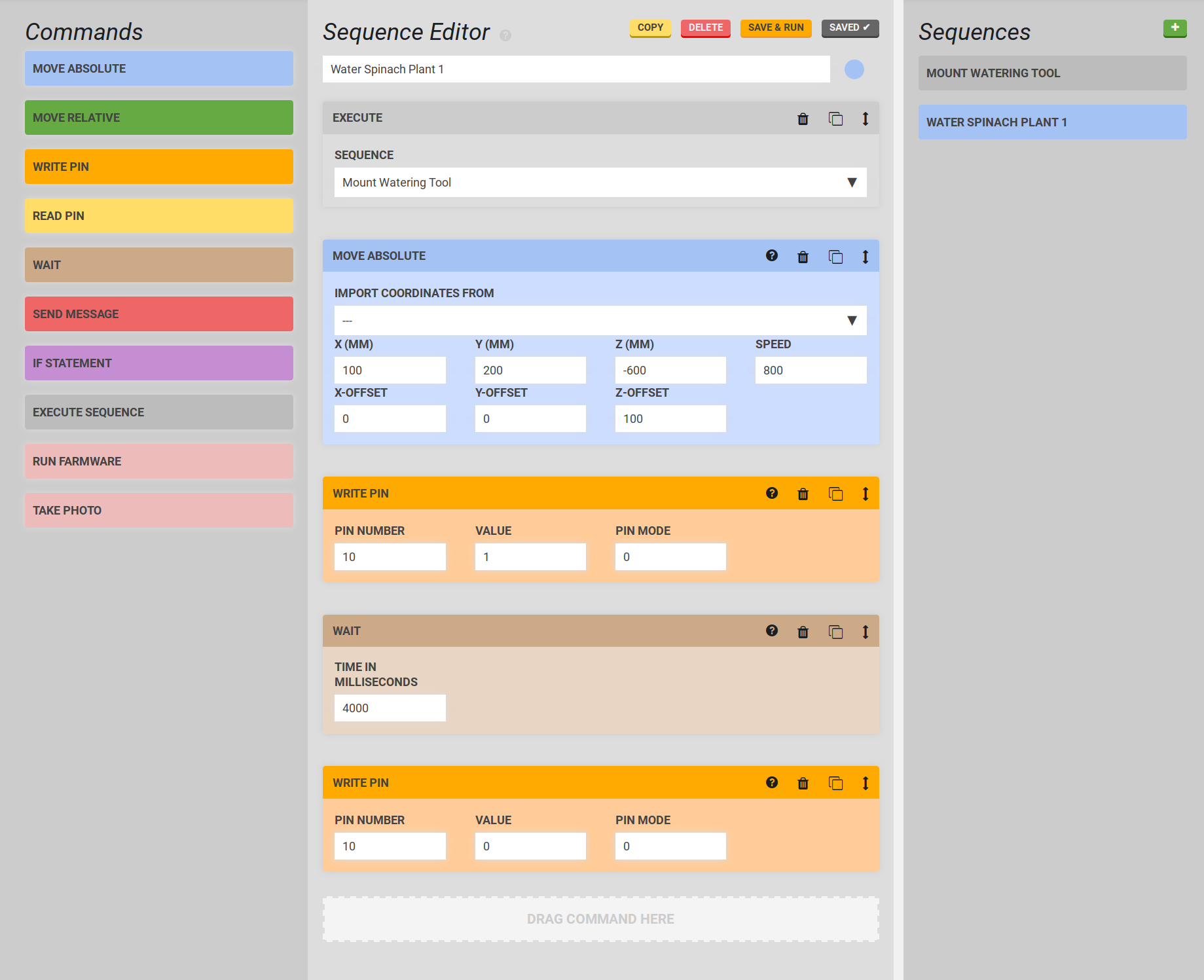The image size is (1204, 980).
Task: Duplicate the Move Absolute step
Action: pos(835,257)
